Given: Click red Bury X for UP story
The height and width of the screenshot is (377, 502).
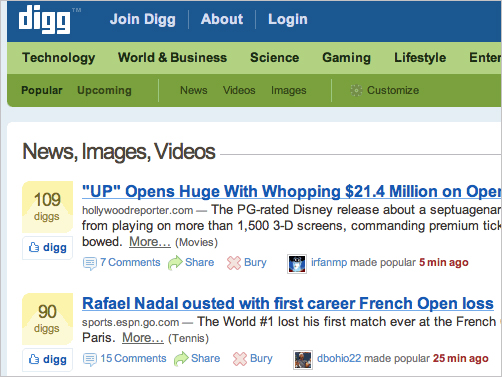Looking at the screenshot, I should click(234, 263).
